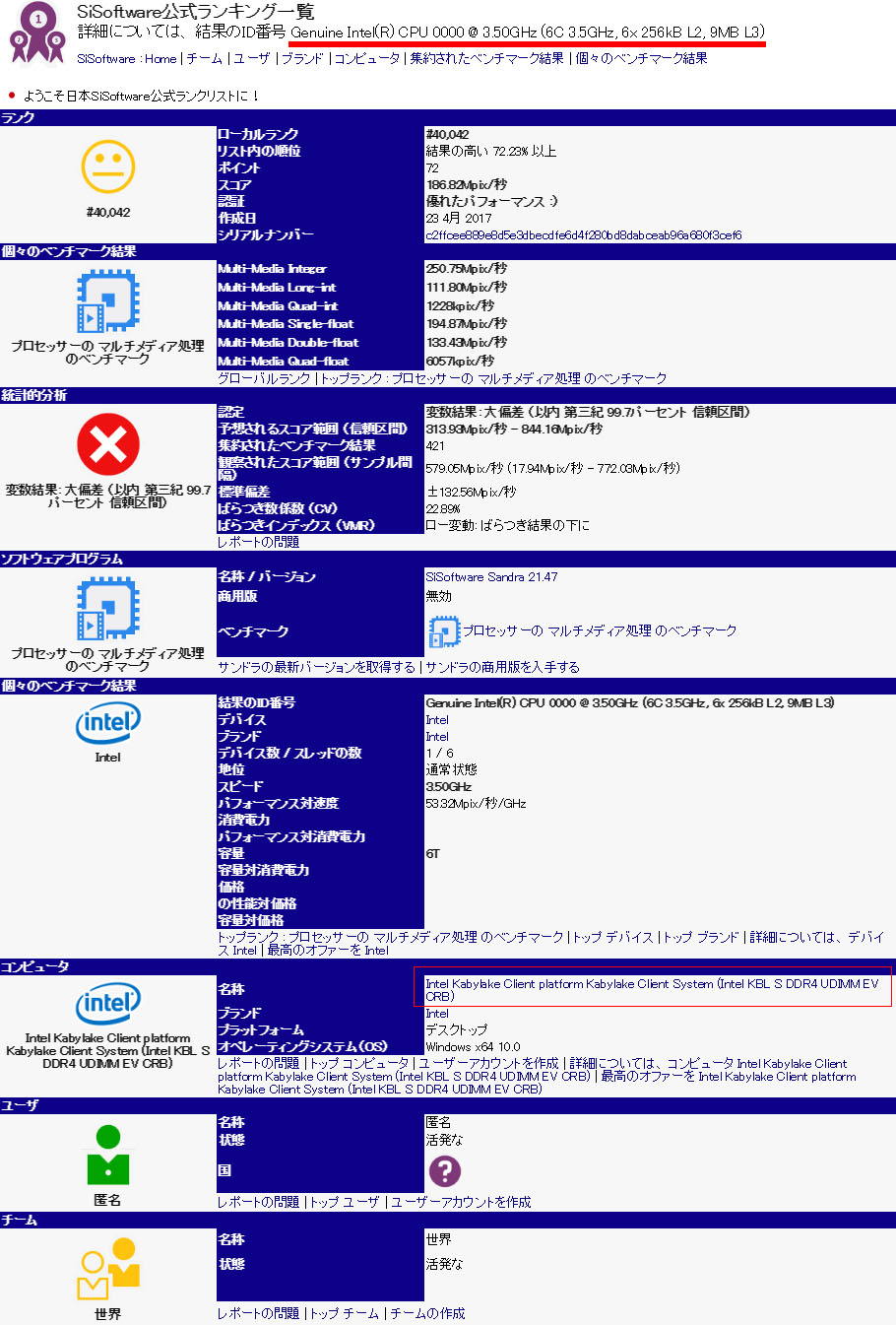Open グローバルランク link
This screenshot has width=896, height=1325.
(264, 378)
